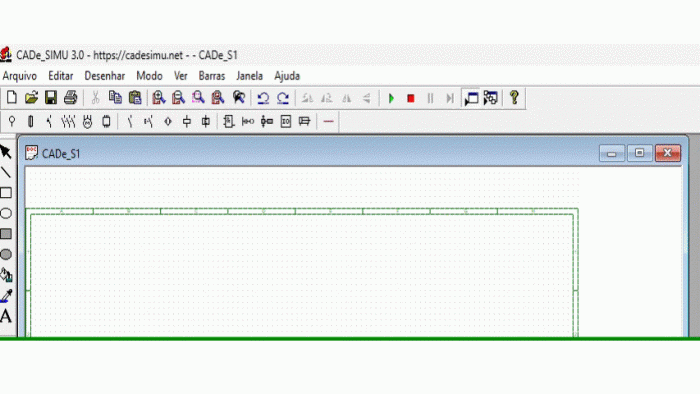The height and width of the screenshot is (394, 700).
Task: Click the sixth symbol library rectangle icon
Action: pyautogui.click(x=106, y=121)
